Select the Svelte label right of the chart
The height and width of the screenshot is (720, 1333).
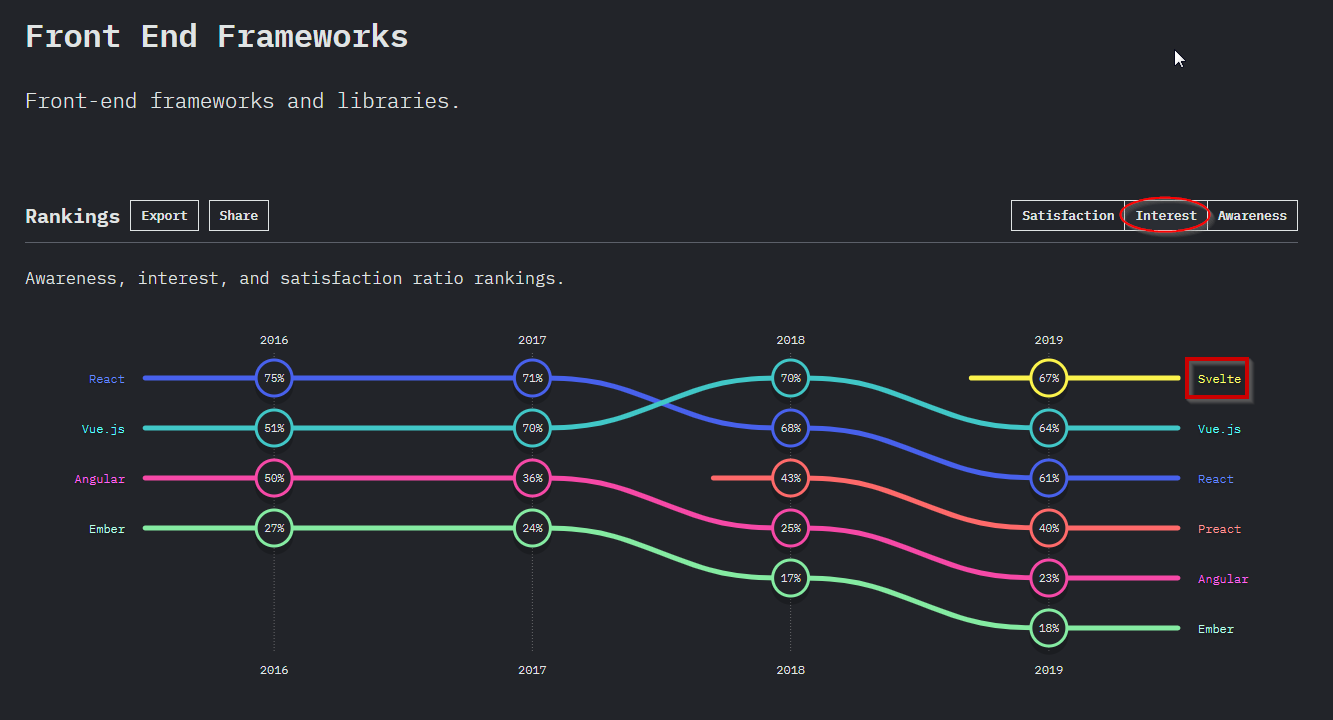click(x=1219, y=379)
